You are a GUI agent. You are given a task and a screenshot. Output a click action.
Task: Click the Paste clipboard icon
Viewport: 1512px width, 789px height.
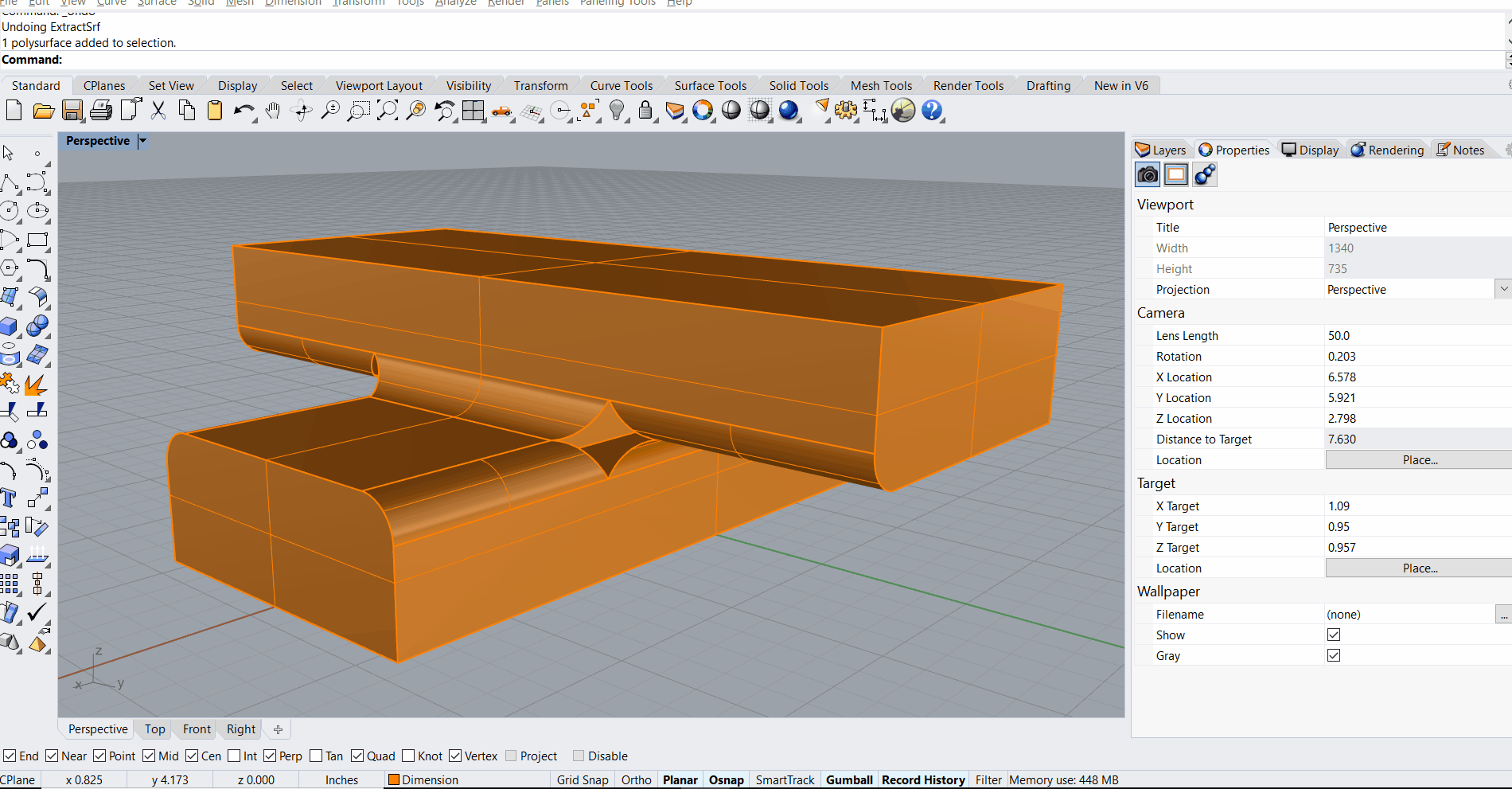[215, 111]
